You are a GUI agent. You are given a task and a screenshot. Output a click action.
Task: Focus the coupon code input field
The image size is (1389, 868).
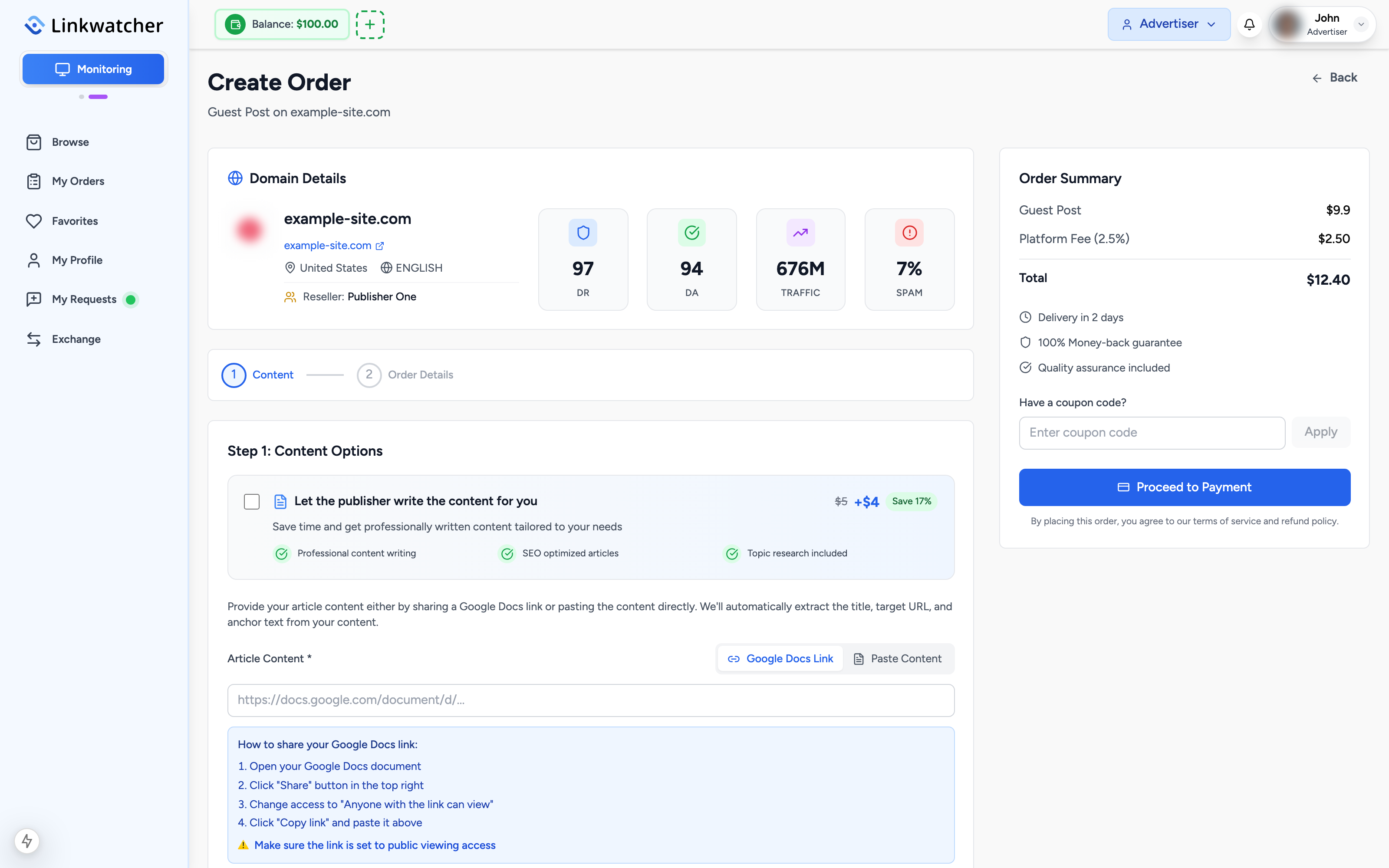(x=1152, y=433)
